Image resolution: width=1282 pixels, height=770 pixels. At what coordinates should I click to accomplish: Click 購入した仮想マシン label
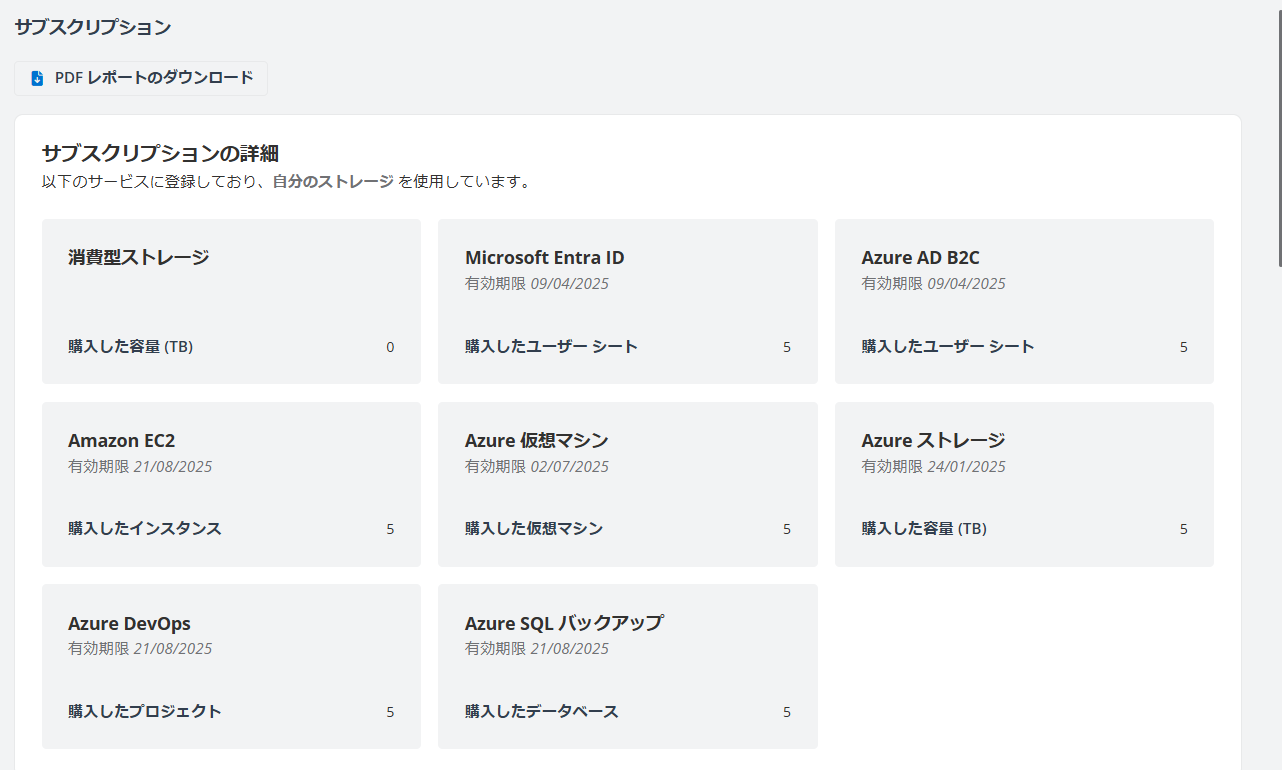pyautogui.click(x=535, y=529)
